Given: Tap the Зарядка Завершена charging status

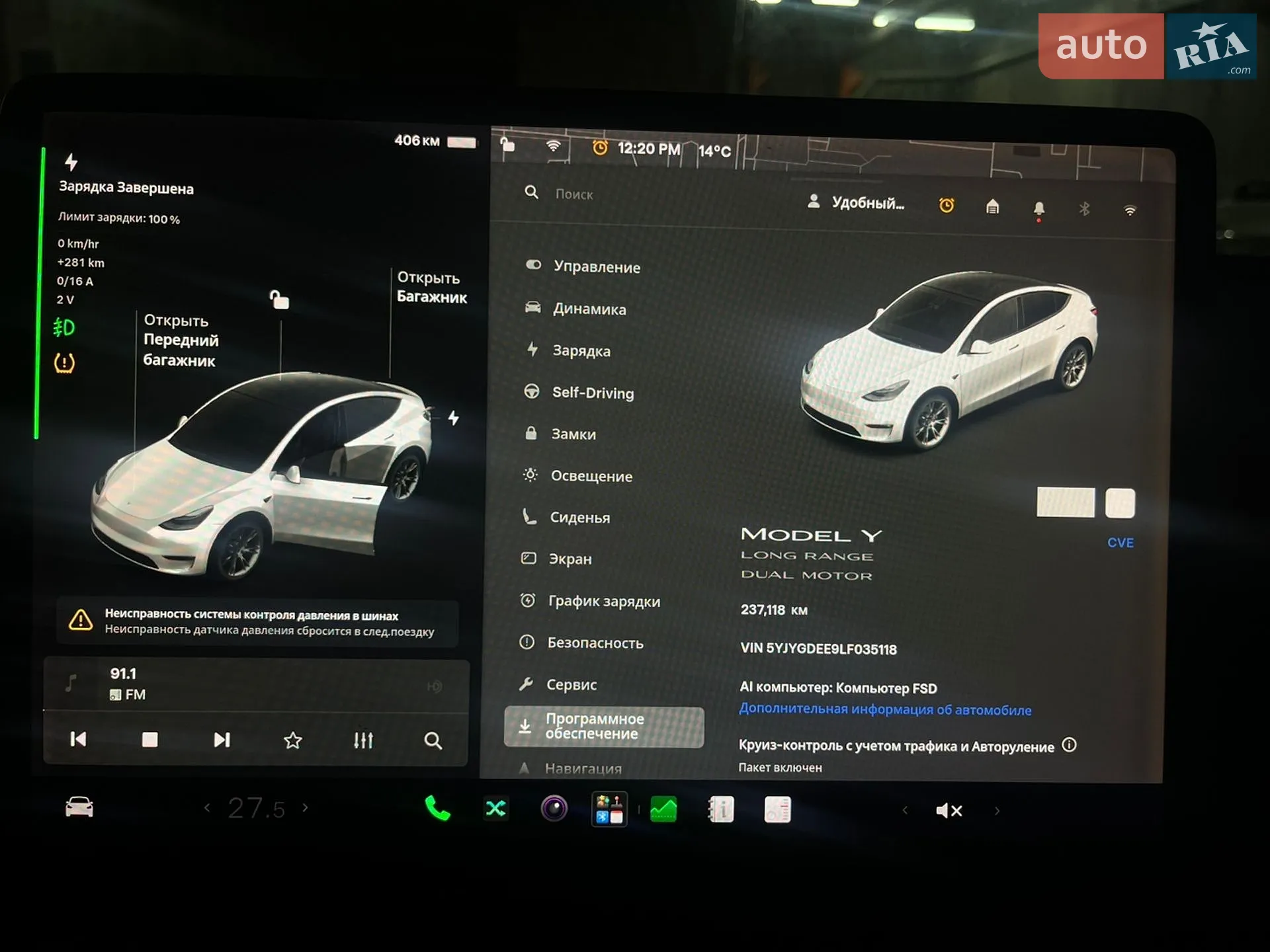Looking at the screenshot, I should (x=126, y=187).
